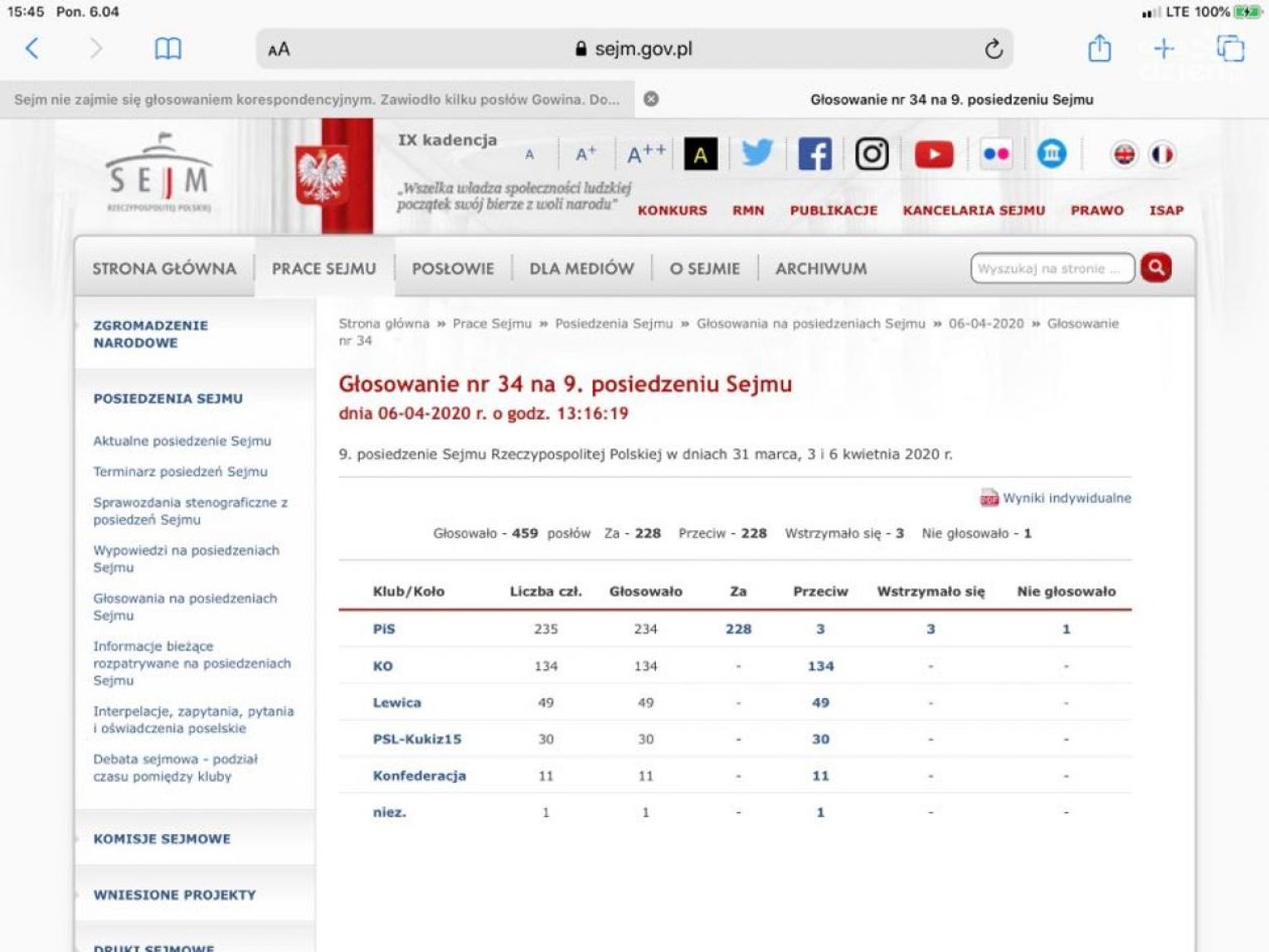Open the Safari bookmarks book icon
Screen dimensions: 1269x952
pyautogui.click(x=168, y=49)
